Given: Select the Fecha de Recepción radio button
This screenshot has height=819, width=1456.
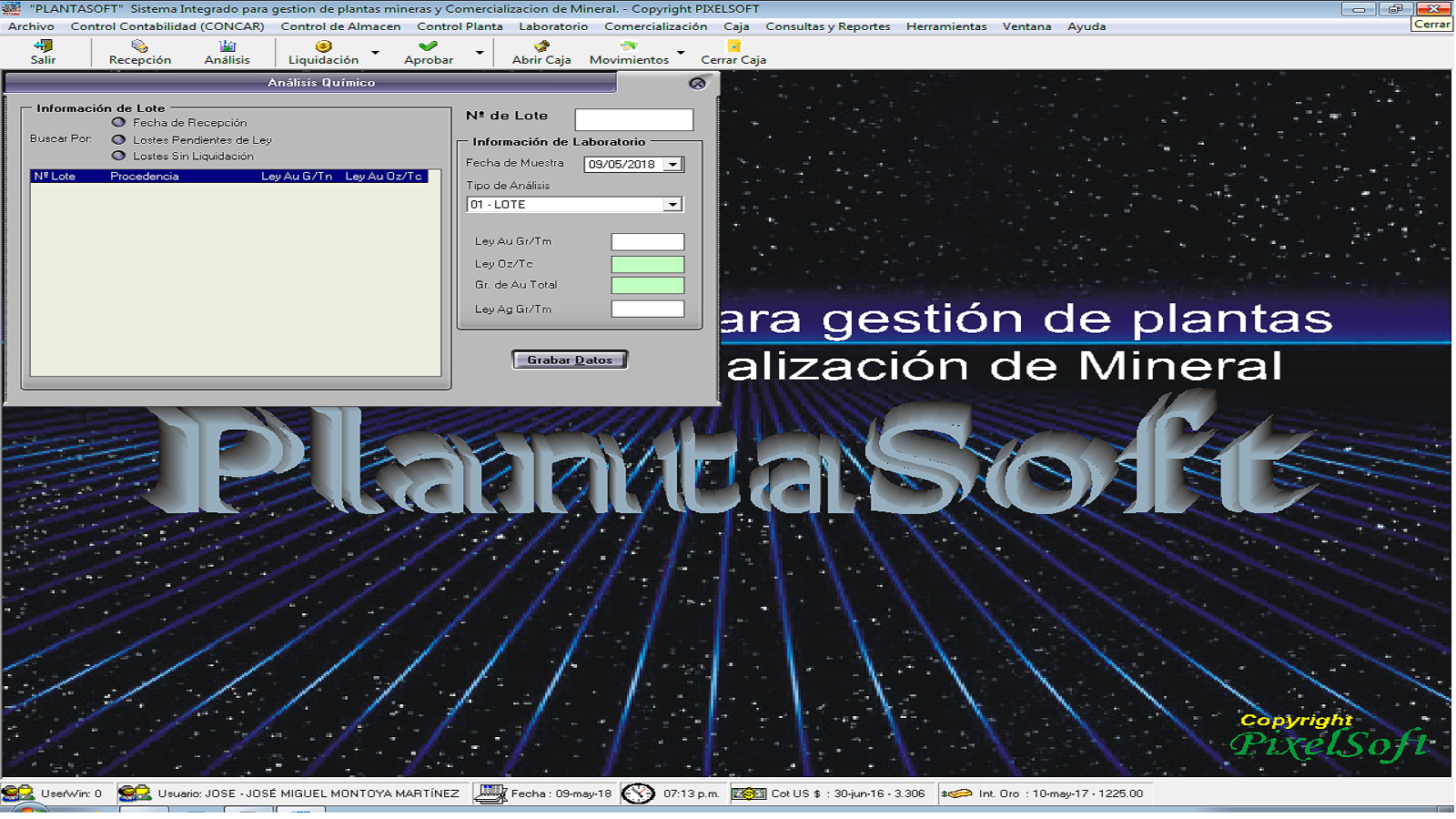Looking at the screenshot, I should click(118, 122).
